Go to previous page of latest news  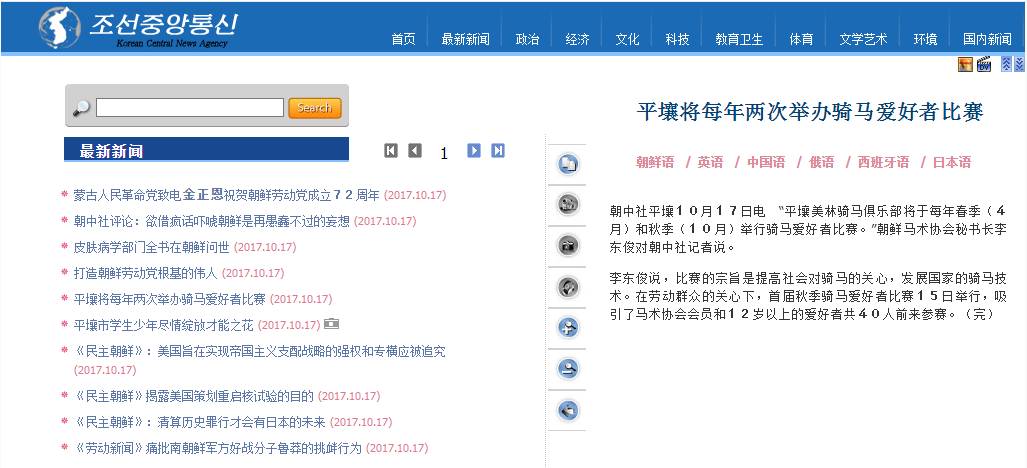click(x=415, y=151)
